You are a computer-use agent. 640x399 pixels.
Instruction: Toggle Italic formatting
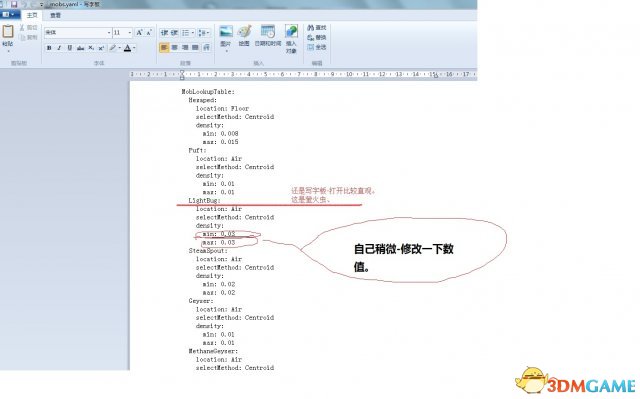click(59, 48)
